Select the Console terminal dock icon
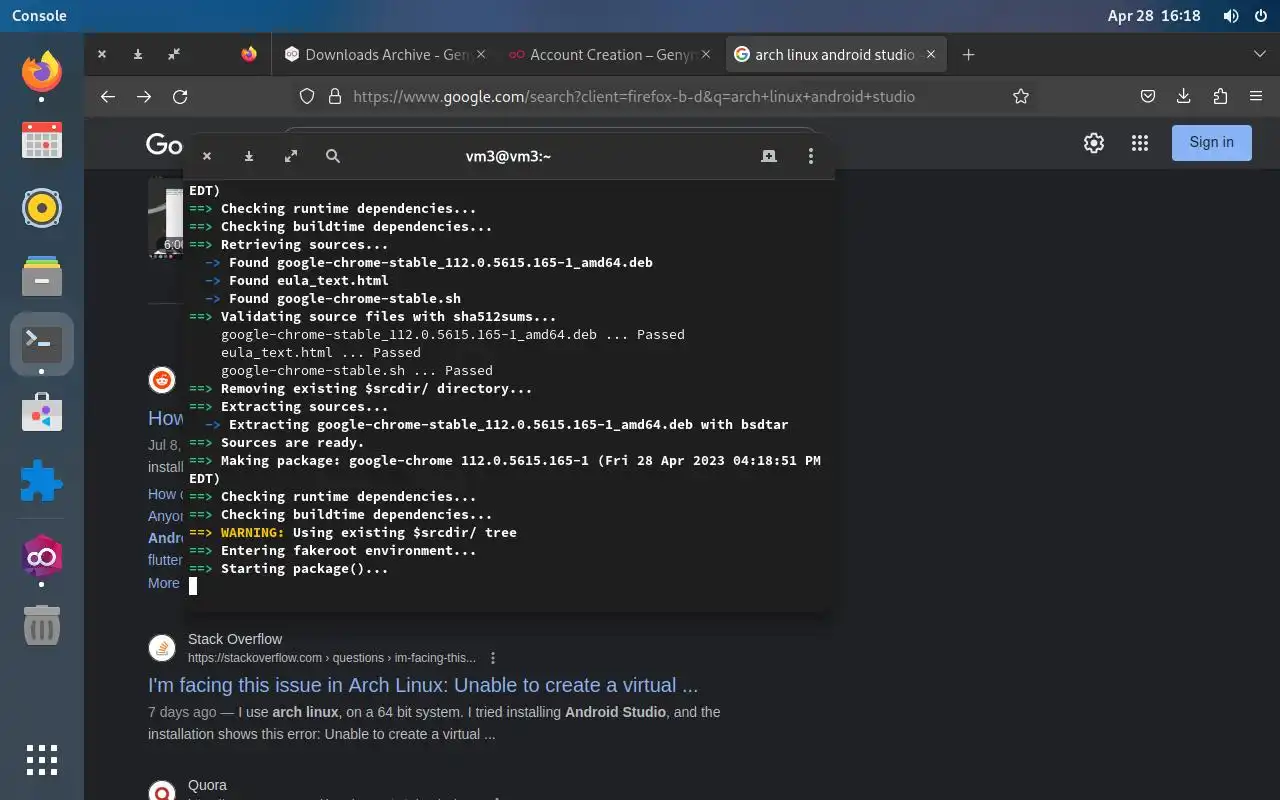Screen dimensions: 1280x800 coord(42,344)
